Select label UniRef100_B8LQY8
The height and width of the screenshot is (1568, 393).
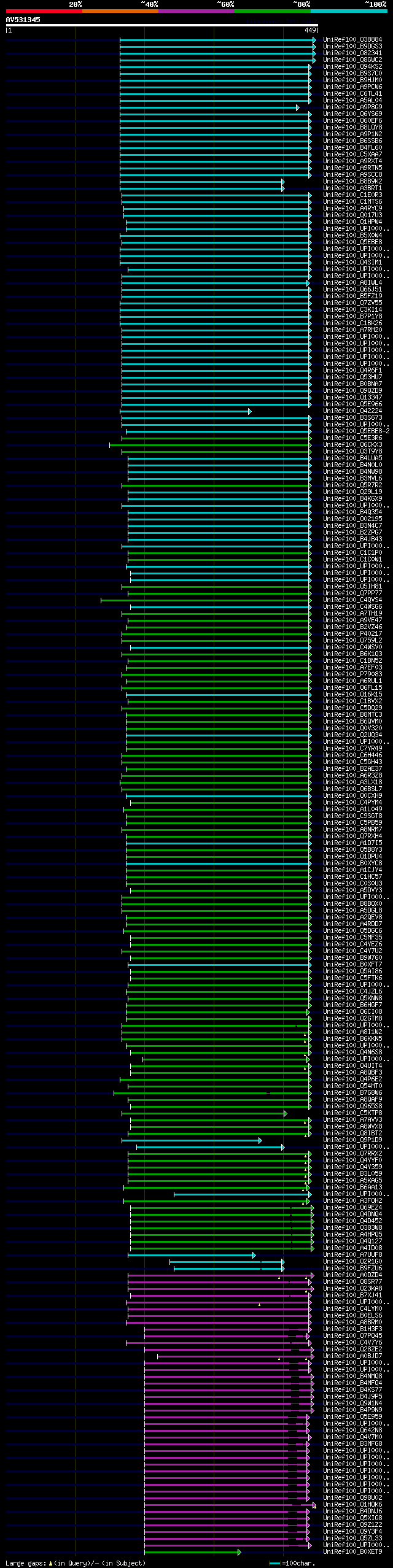coord(352,128)
